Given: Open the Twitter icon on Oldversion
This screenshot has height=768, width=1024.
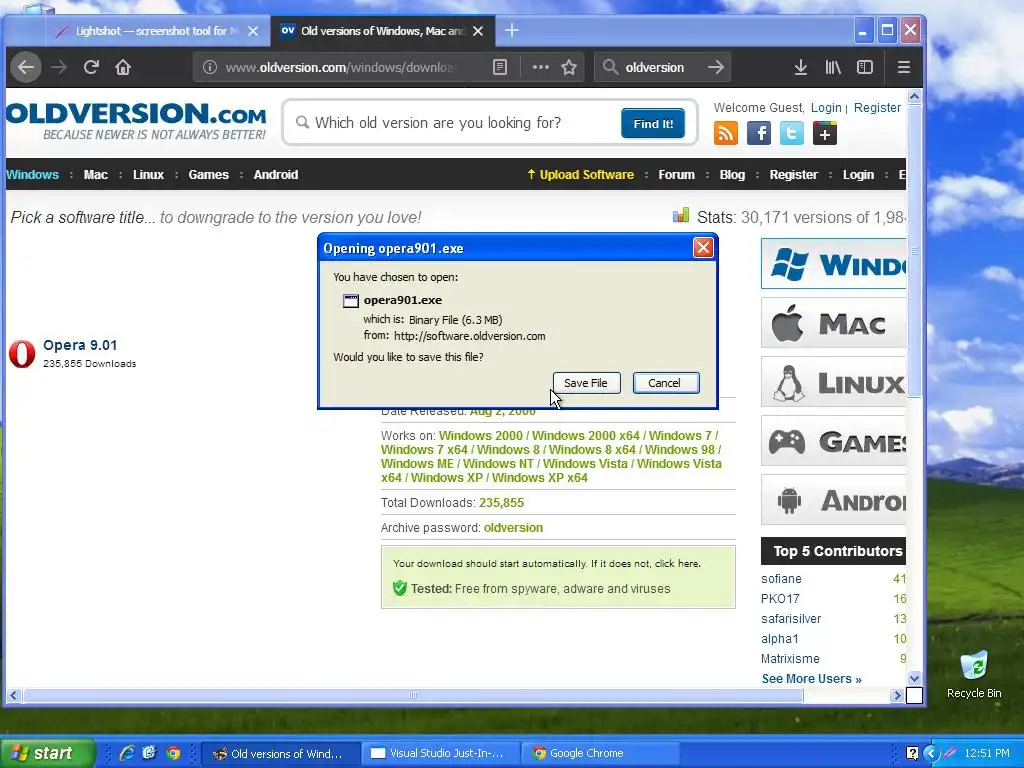Looking at the screenshot, I should (x=792, y=133).
